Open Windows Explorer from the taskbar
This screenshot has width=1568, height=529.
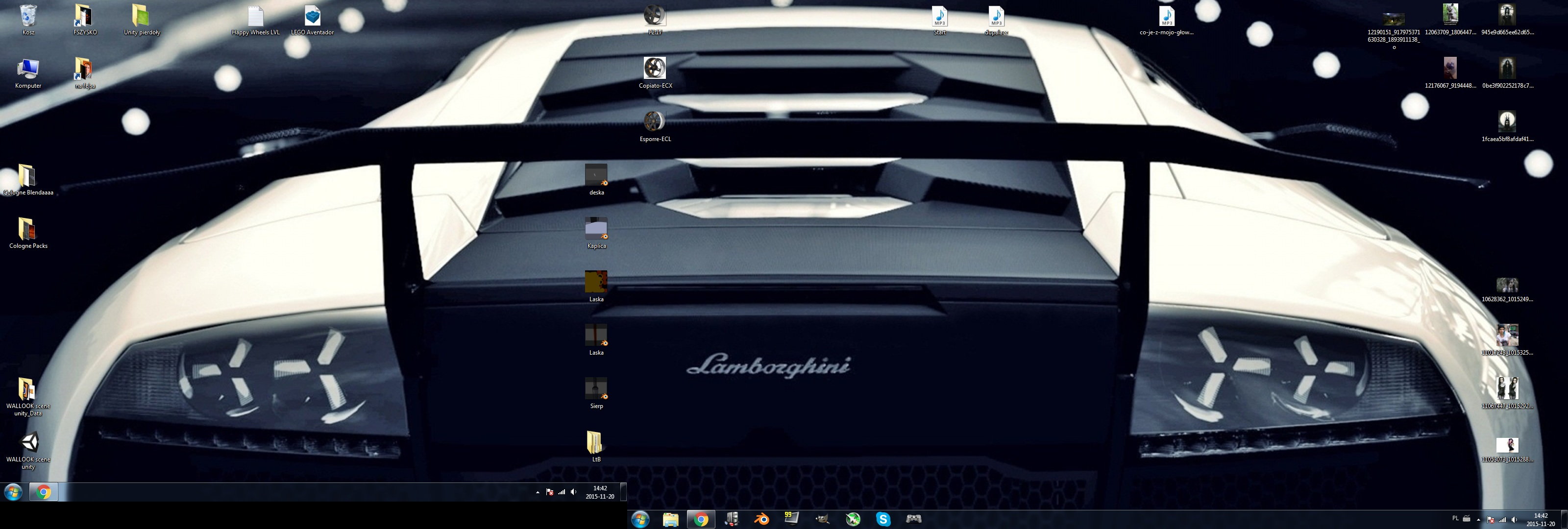pyautogui.click(x=670, y=519)
